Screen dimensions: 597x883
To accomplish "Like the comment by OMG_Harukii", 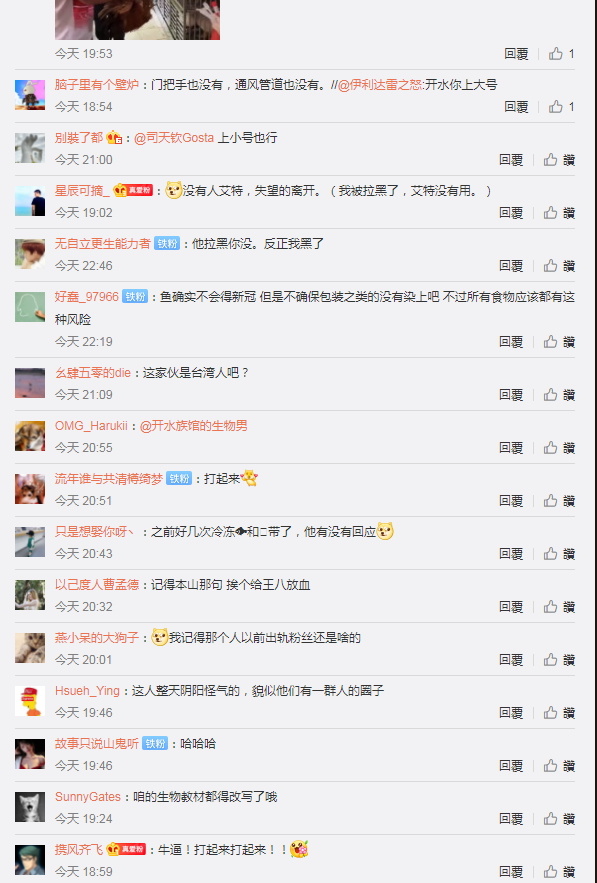I will tap(559, 448).
